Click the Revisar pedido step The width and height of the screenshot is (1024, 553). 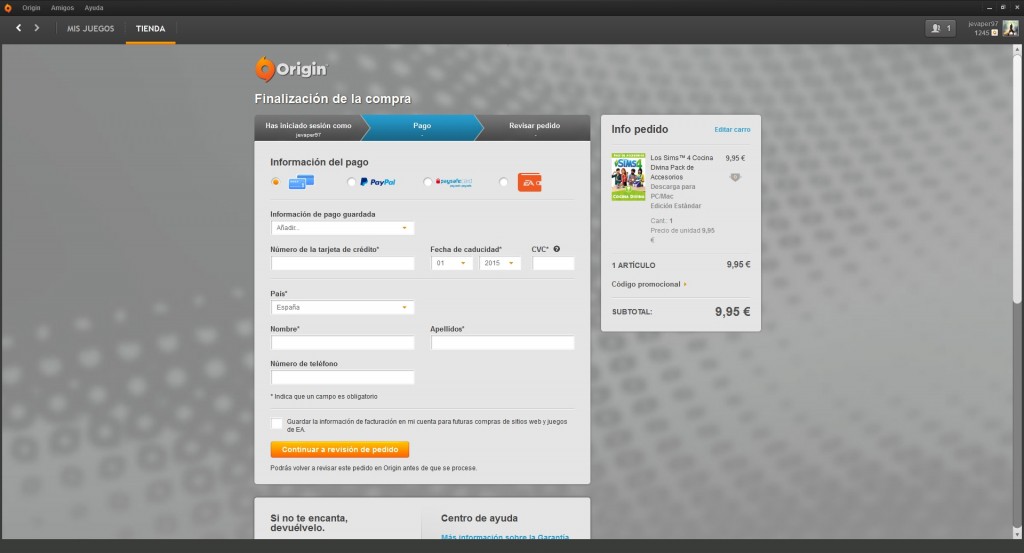point(534,127)
